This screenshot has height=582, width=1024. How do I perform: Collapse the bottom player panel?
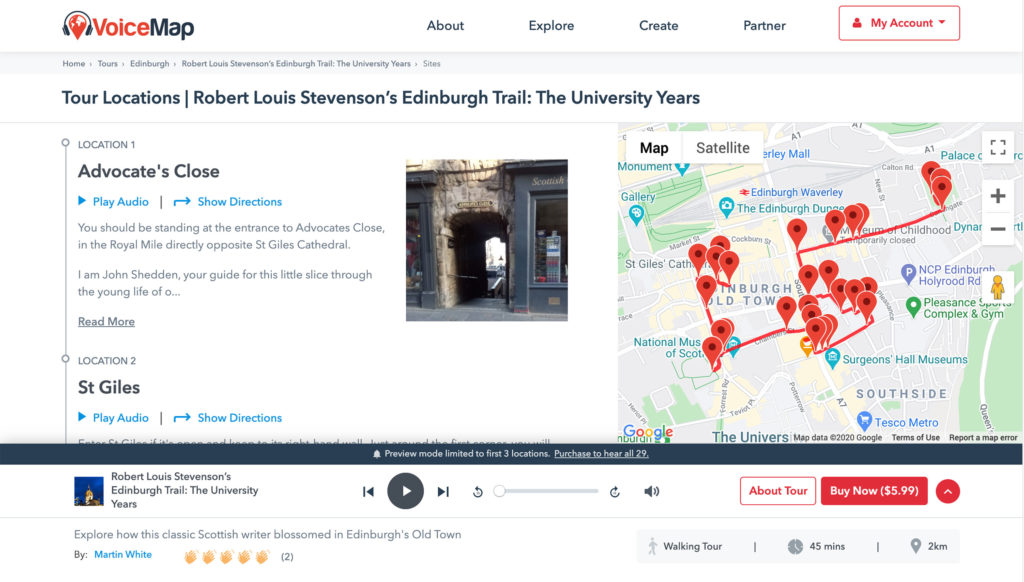click(947, 491)
